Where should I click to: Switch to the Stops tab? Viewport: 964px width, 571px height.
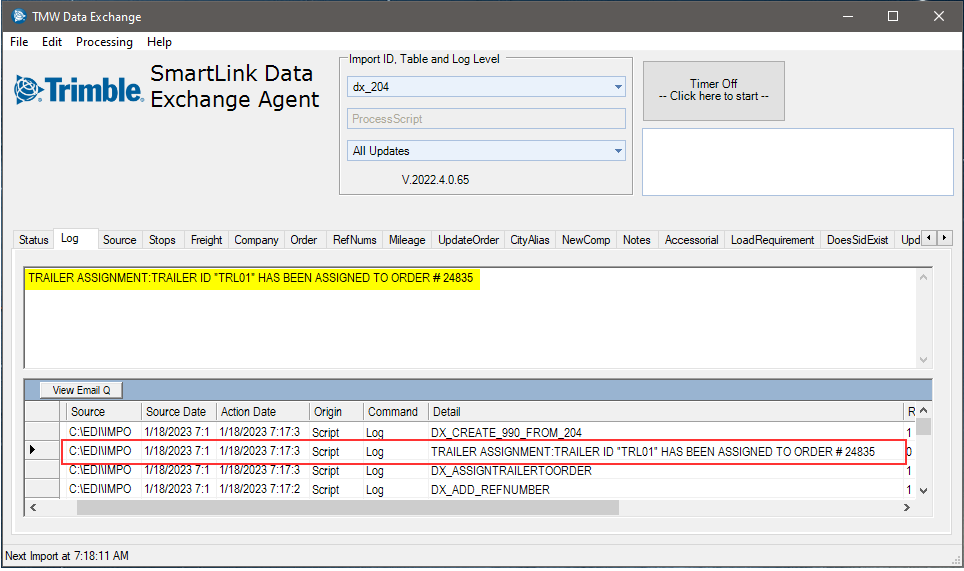tap(162, 240)
